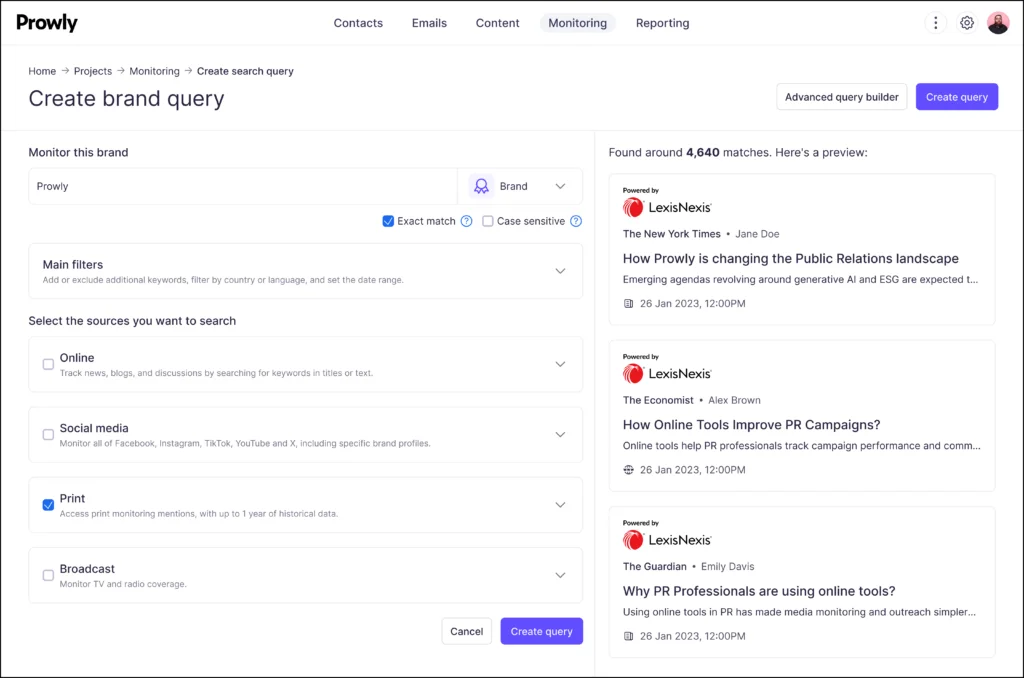Click globe icon beside The Economist date
Image resolution: width=1024 pixels, height=678 pixels.
(628, 470)
